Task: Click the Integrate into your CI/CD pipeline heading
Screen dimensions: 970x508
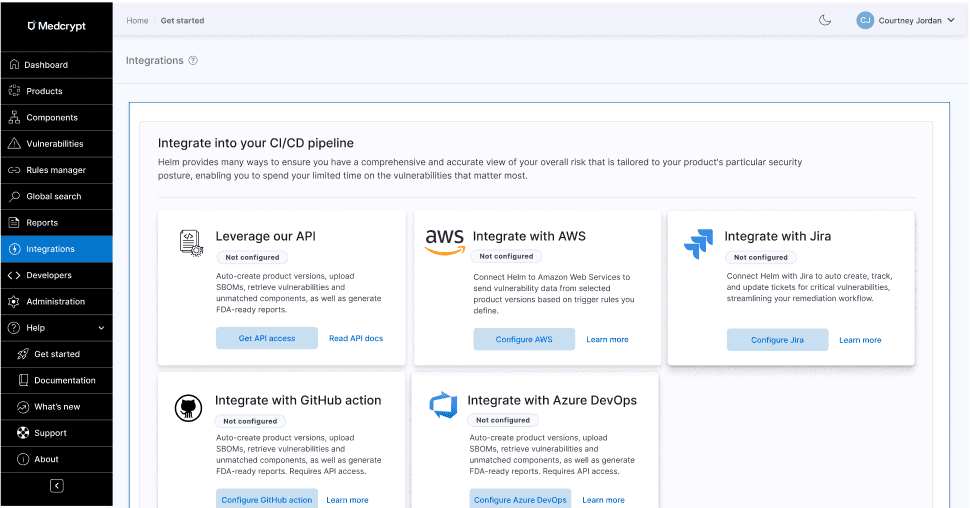Action: click(255, 143)
